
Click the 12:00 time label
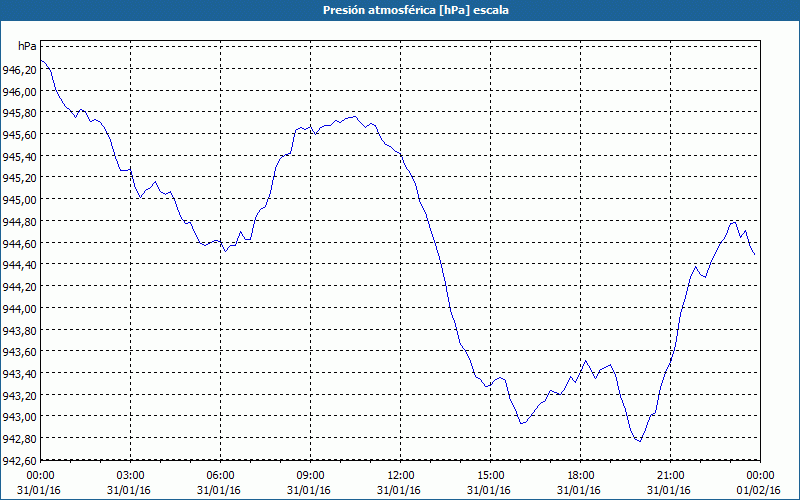[x=401, y=476]
